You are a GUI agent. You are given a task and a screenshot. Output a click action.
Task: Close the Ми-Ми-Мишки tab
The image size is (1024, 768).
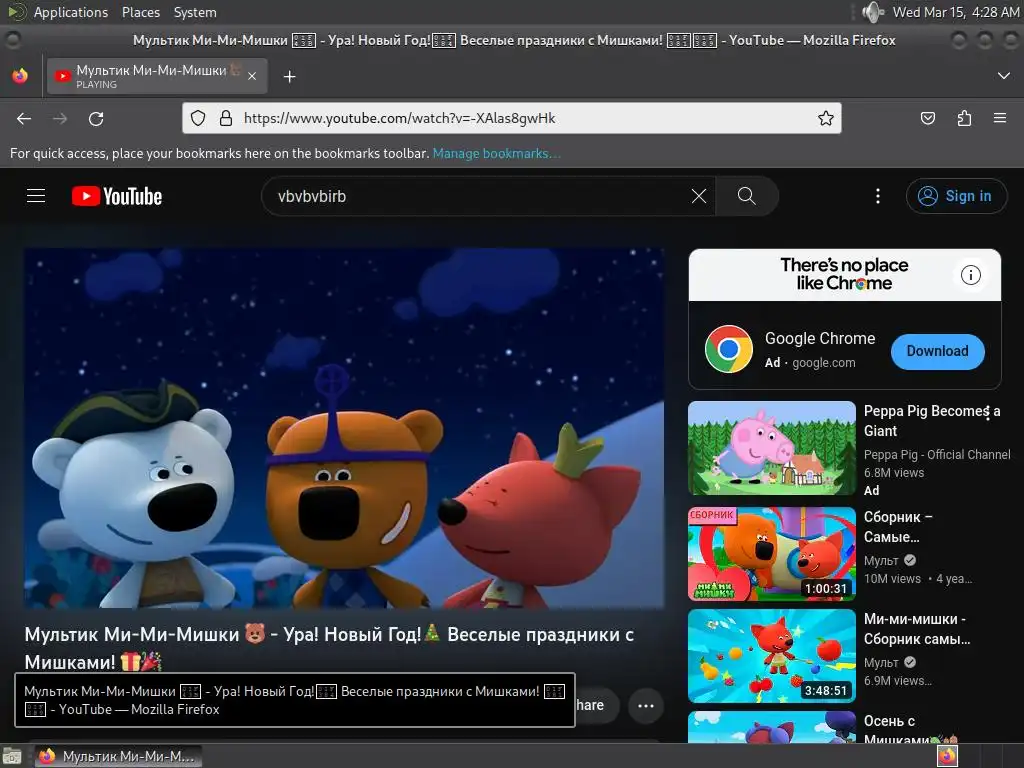click(252, 76)
